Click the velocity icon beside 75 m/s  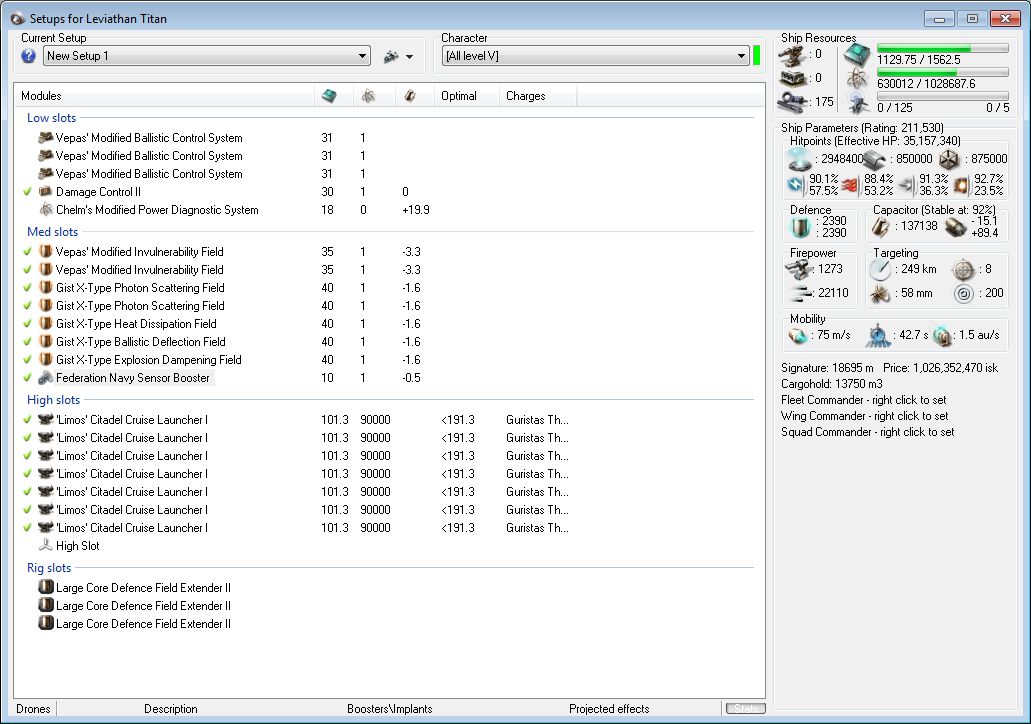pyautogui.click(x=799, y=335)
